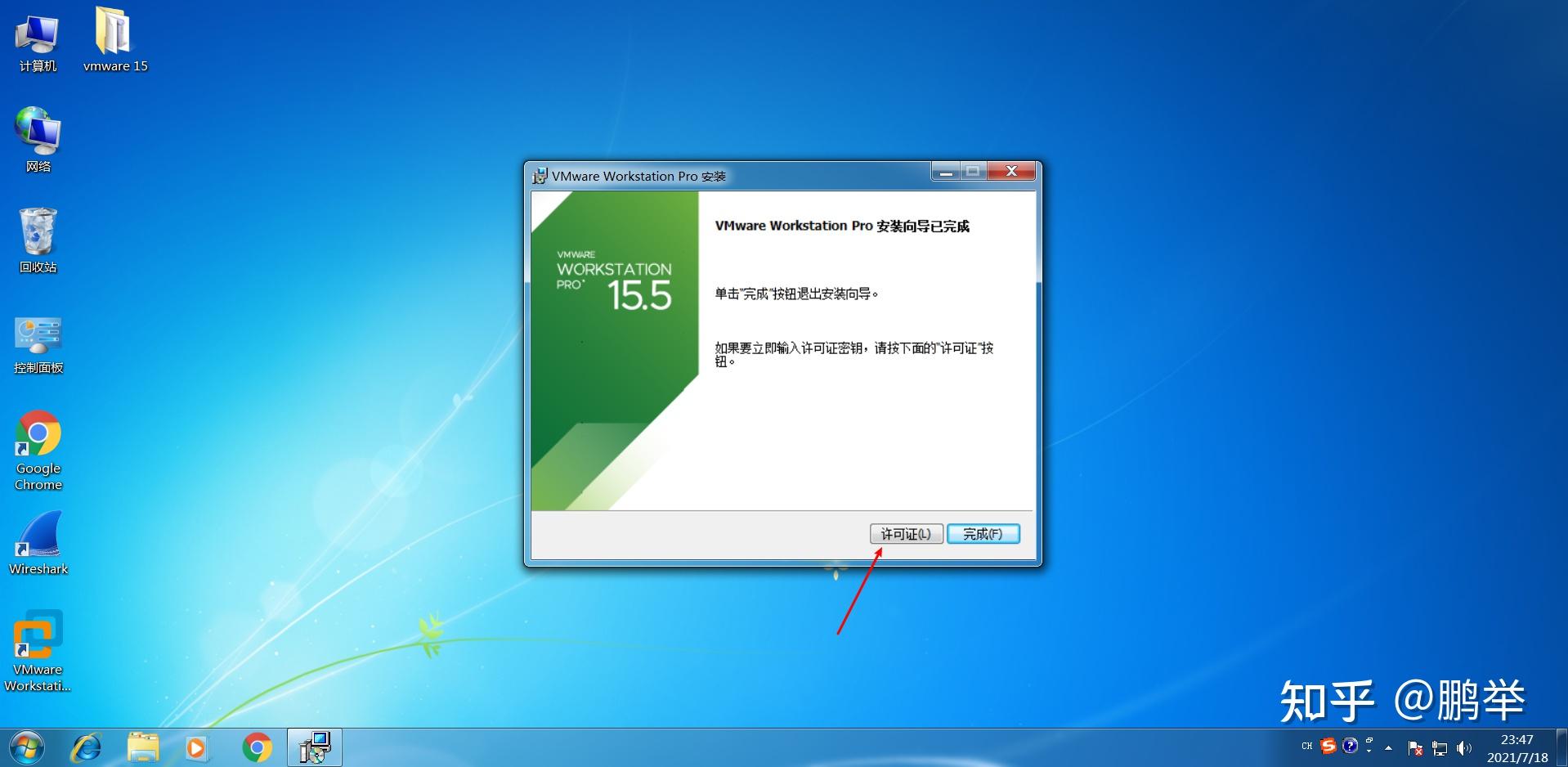Screen dimensions: 1568x767
Task: Open the Action Center flag icon
Action: [1416, 747]
